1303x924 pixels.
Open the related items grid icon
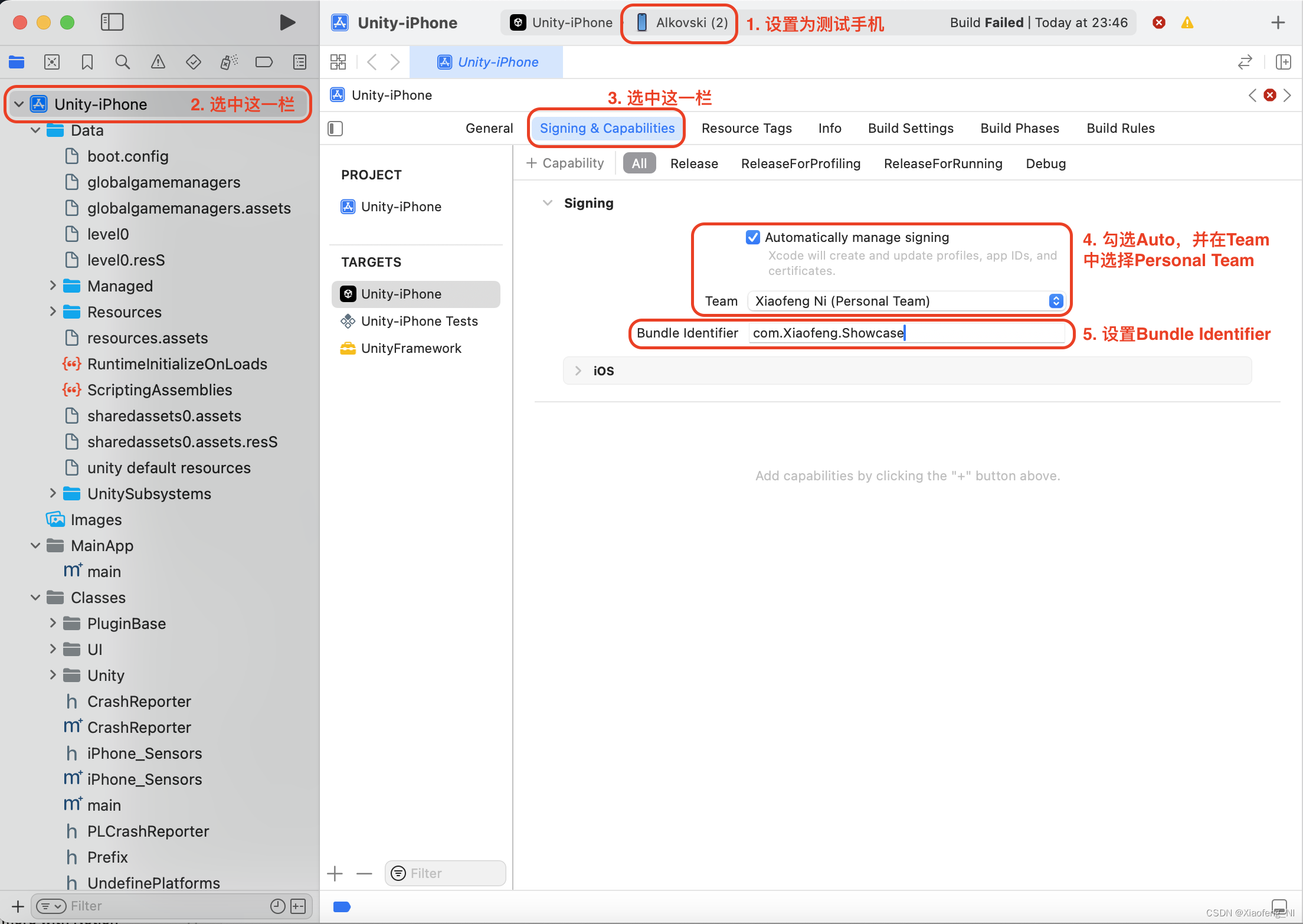[x=338, y=62]
